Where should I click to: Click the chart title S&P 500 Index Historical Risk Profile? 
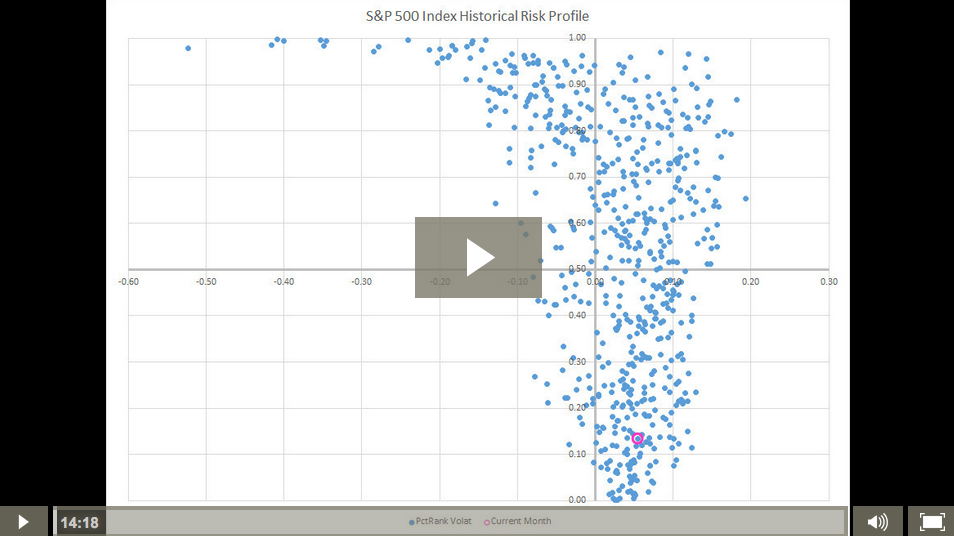tap(476, 16)
